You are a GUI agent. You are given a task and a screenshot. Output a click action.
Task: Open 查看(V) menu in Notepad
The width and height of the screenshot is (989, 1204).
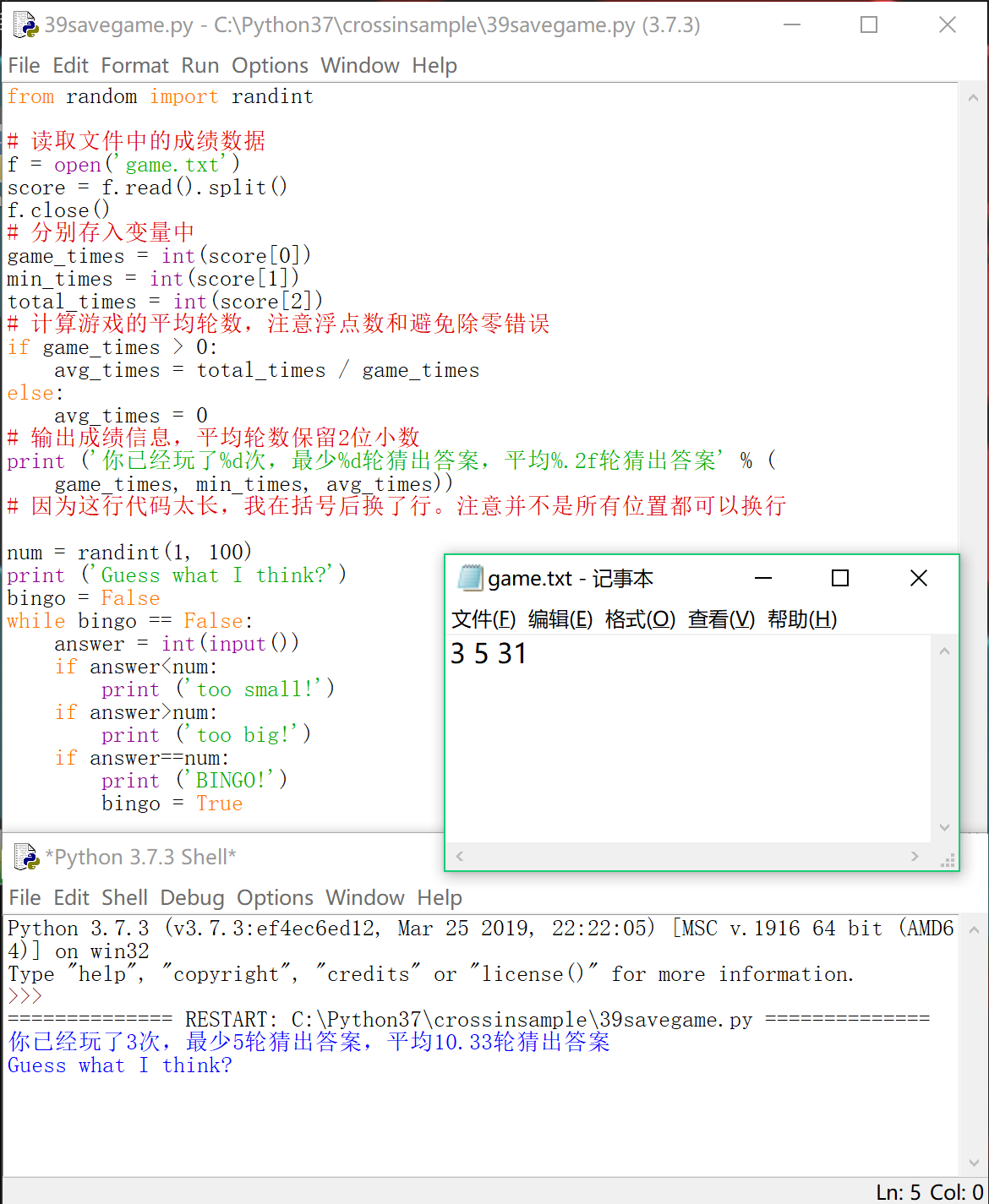[721, 619]
